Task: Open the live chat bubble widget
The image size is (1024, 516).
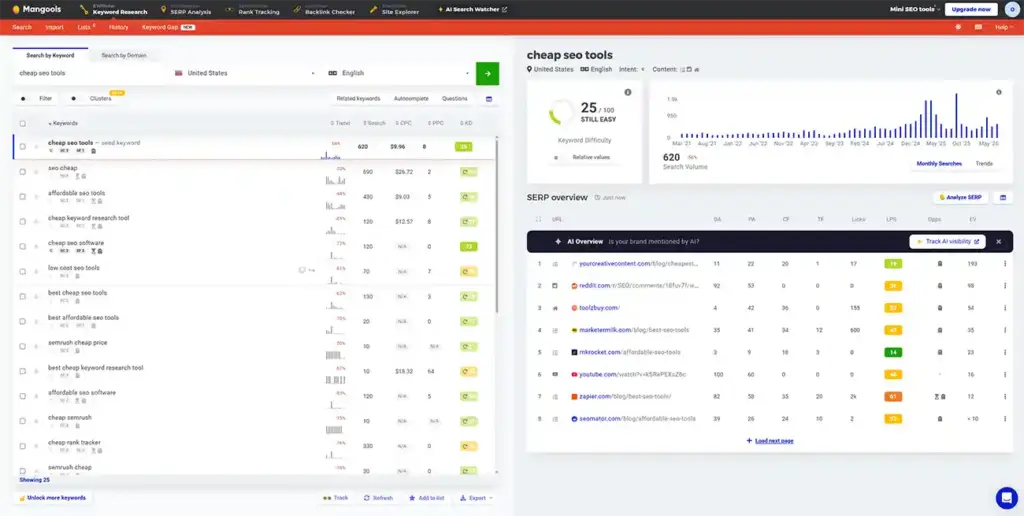Action: [x=1006, y=498]
